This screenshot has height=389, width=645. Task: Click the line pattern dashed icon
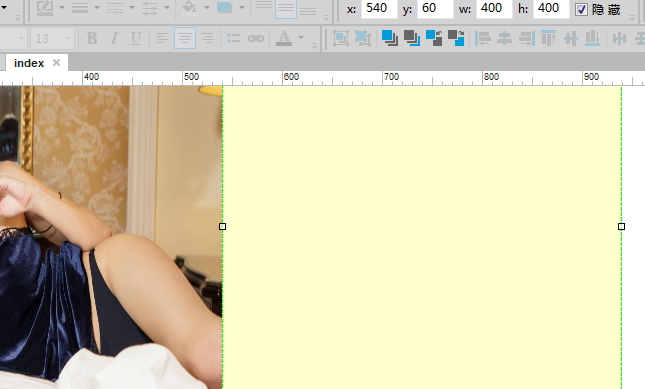click(x=115, y=8)
